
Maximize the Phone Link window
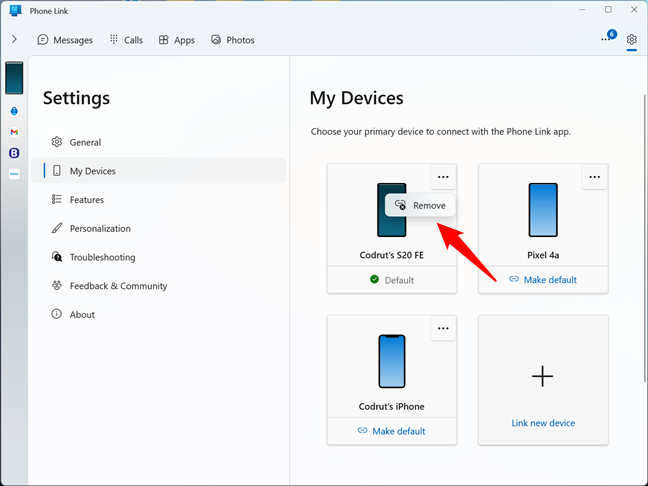point(608,10)
